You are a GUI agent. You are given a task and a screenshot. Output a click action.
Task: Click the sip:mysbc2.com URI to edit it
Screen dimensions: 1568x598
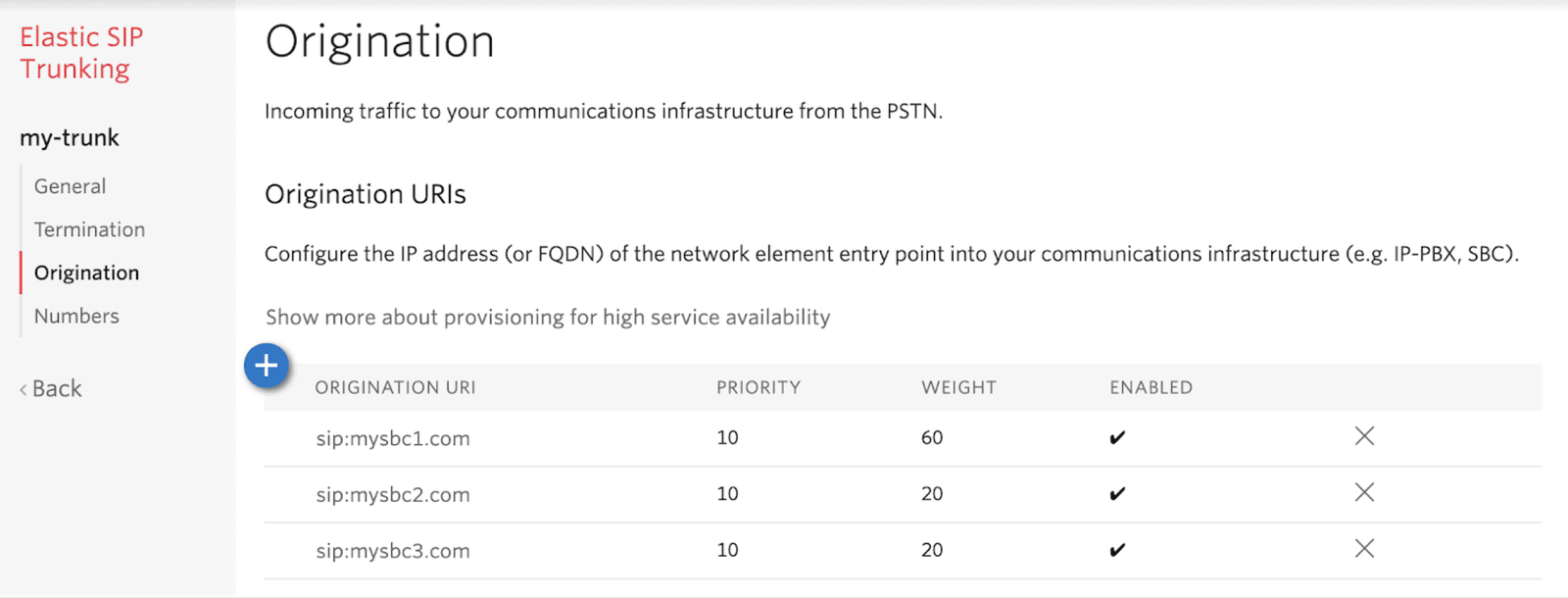(393, 493)
